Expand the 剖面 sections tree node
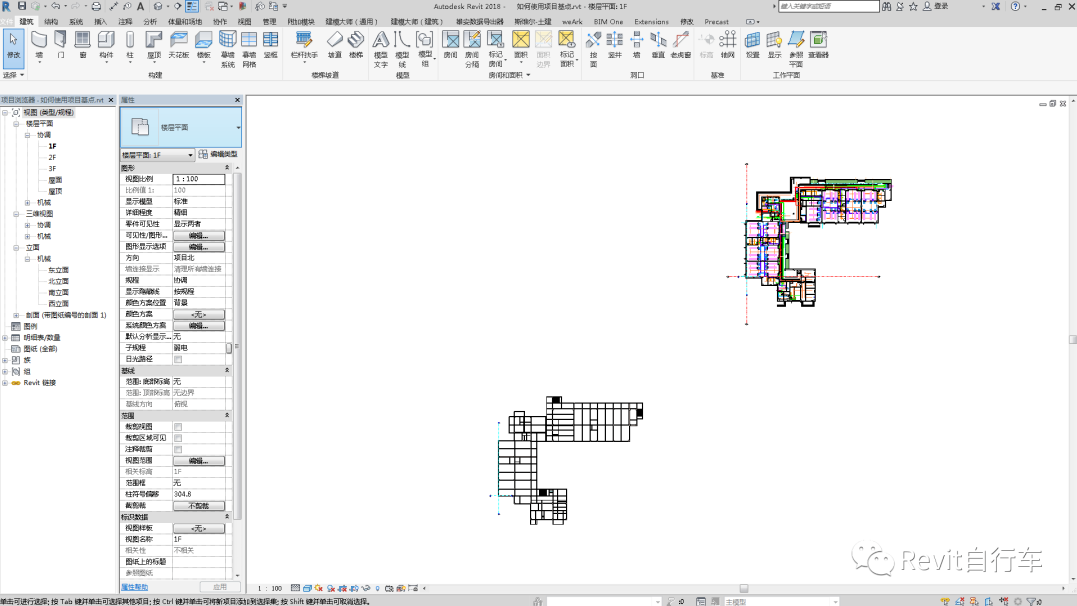Viewport: 1077px width, 606px height. click(x=16, y=315)
